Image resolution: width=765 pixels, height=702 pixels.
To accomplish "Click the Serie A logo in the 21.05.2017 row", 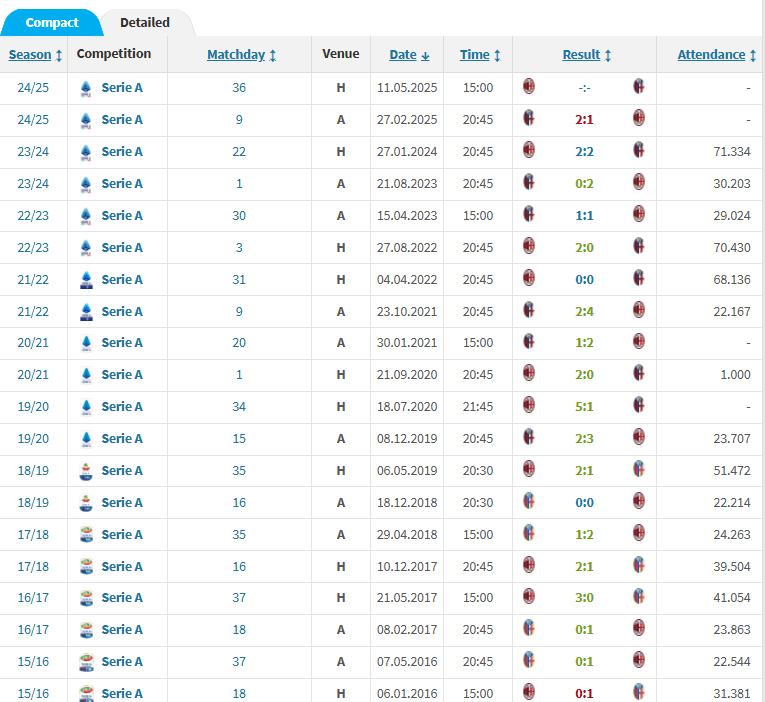I will [86, 598].
